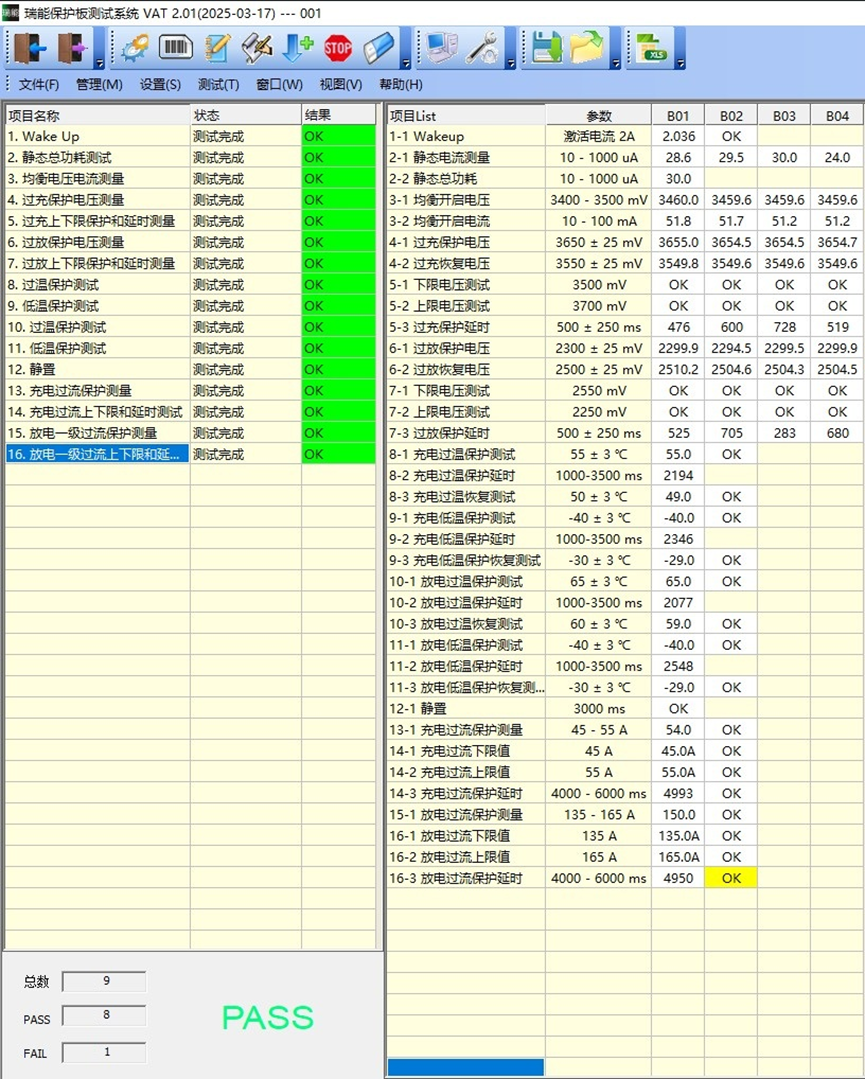Viewport: 865px width, 1079px height.
Task: Click the logout door icon with purple arrow
Action: [73, 48]
